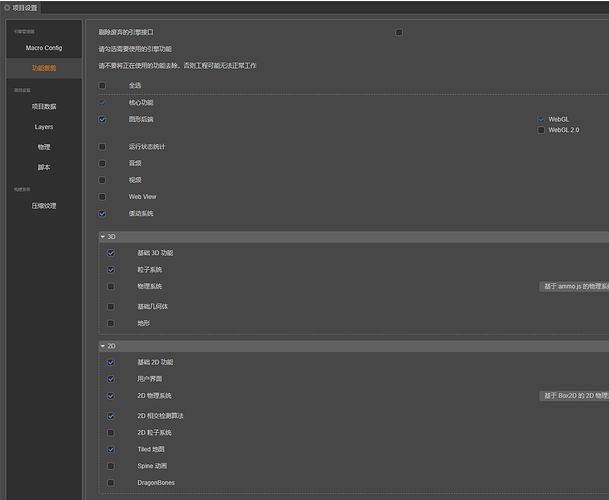
Task: Click the text 请勾选需要使用的引擎功能
Action: (135, 49)
